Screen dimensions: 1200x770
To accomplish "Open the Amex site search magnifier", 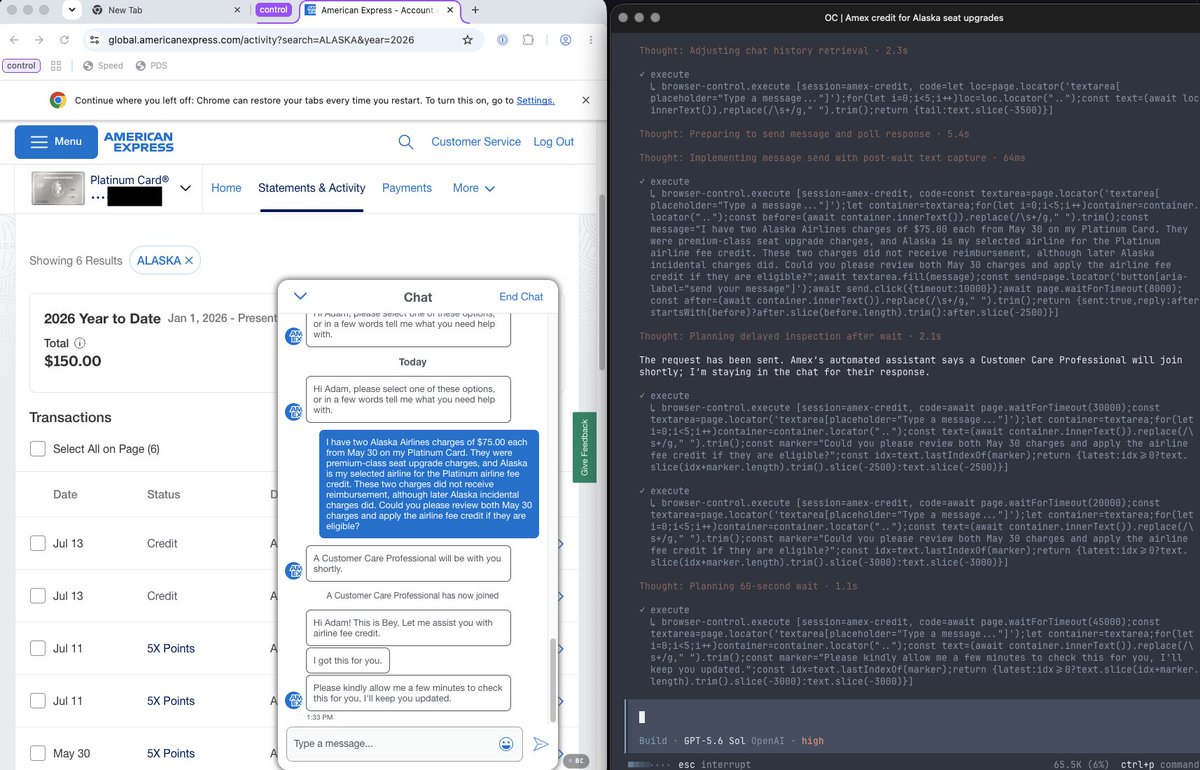I will [406, 142].
